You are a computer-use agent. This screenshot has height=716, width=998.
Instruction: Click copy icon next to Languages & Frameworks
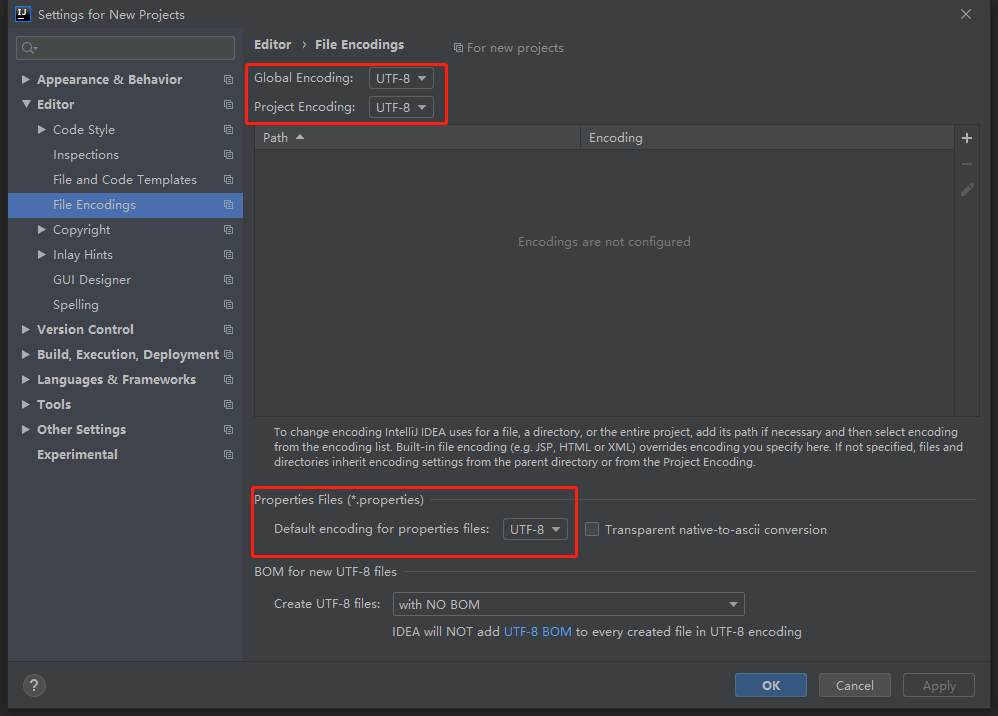point(228,380)
